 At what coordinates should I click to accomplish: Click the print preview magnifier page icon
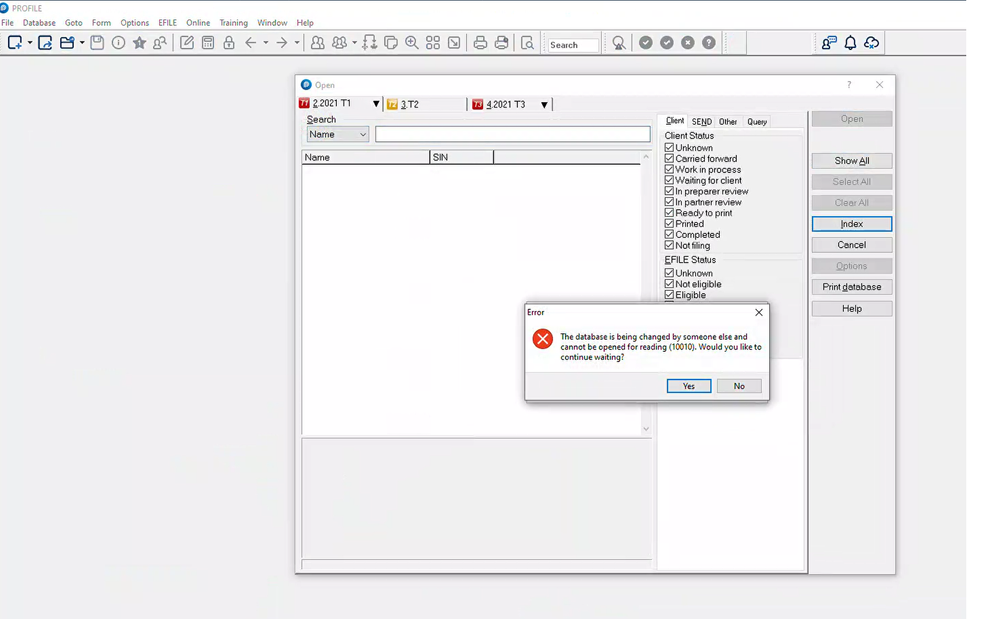pyautogui.click(x=528, y=43)
